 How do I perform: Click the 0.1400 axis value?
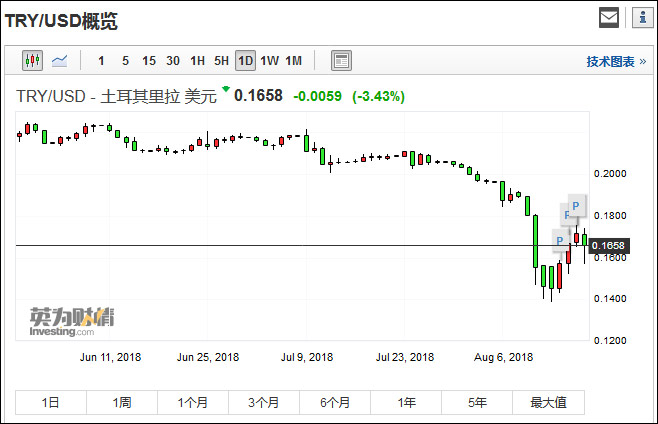click(x=610, y=298)
